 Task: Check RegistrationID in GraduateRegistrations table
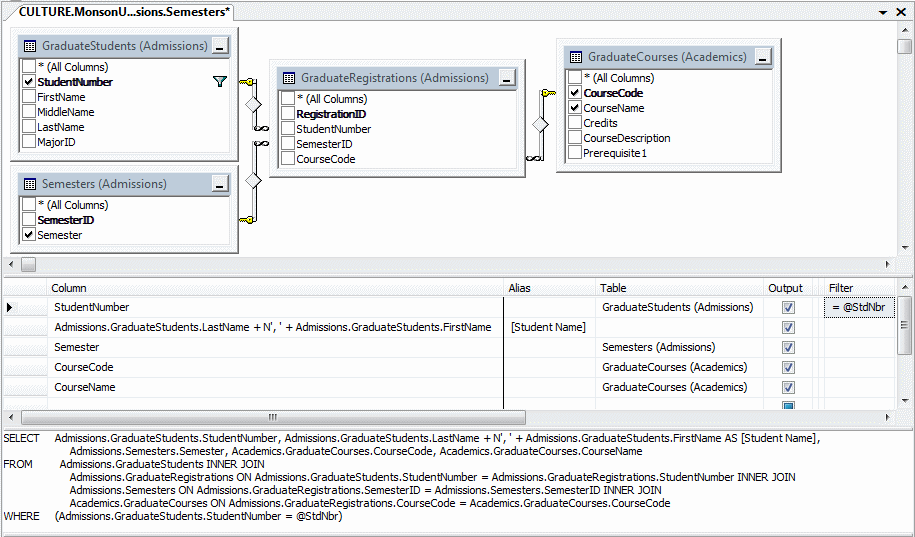click(x=288, y=114)
